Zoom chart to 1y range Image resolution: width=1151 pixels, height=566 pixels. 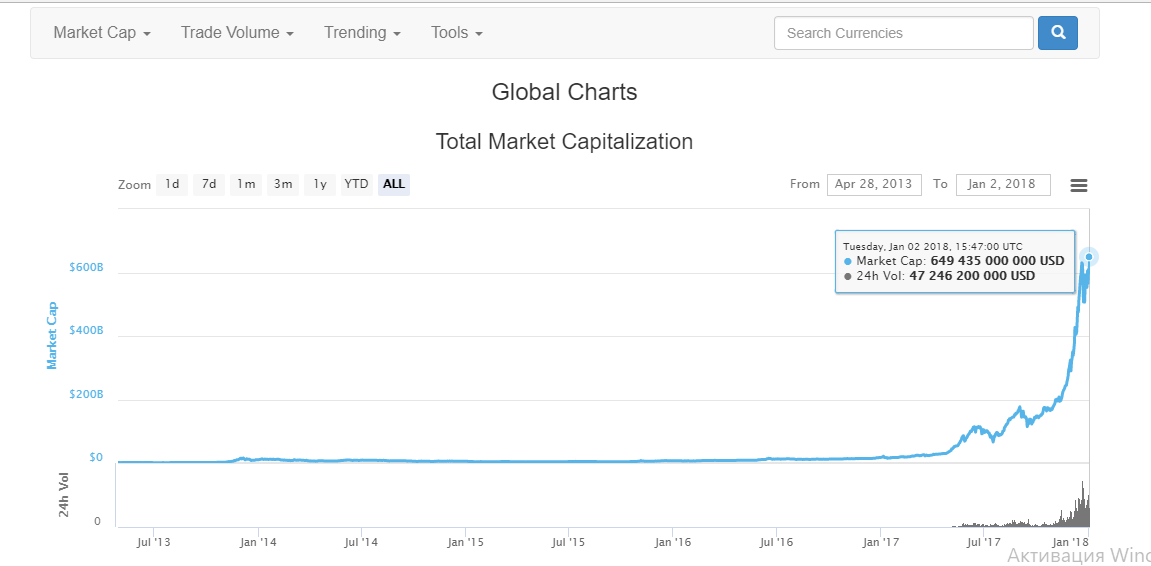click(320, 184)
